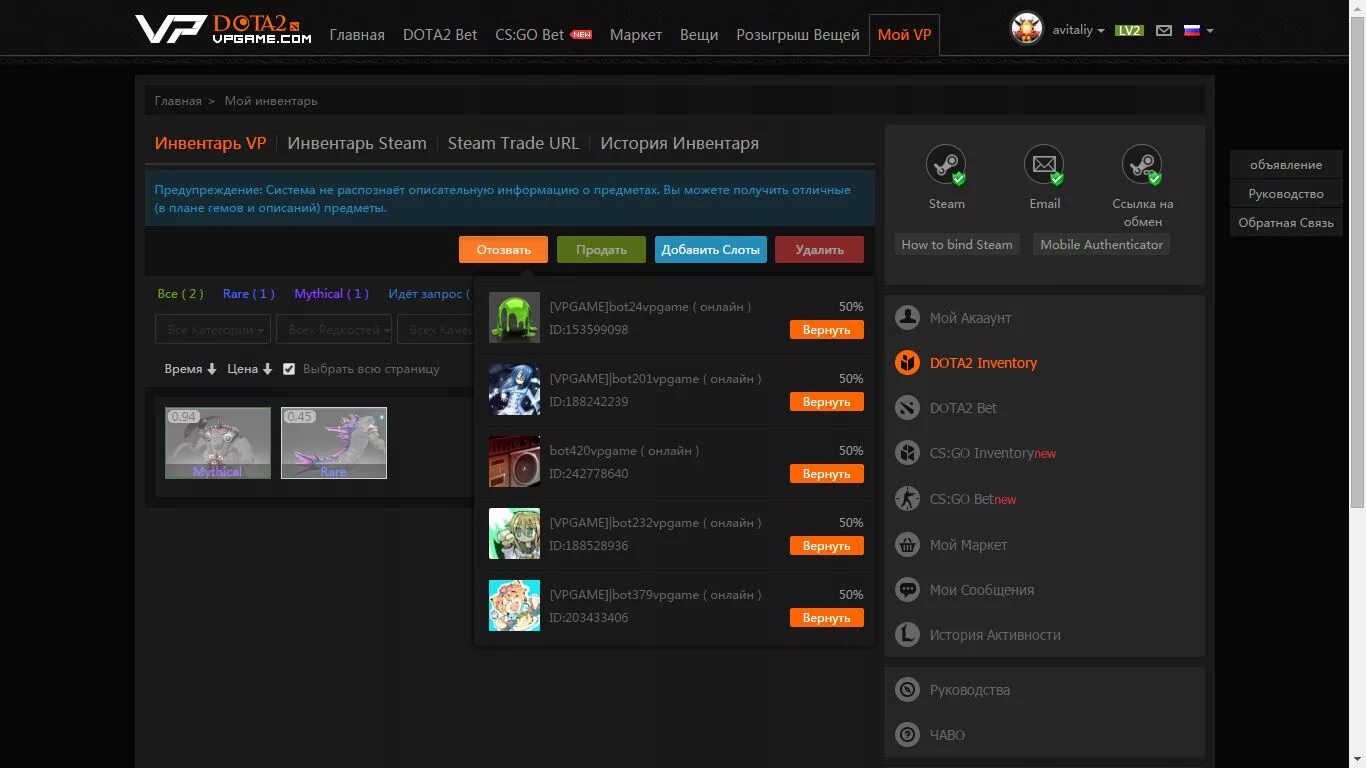This screenshot has width=1366, height=768.
Task: Open CS:GO Bet in top navigation
Action: click(x=530, y=34)
